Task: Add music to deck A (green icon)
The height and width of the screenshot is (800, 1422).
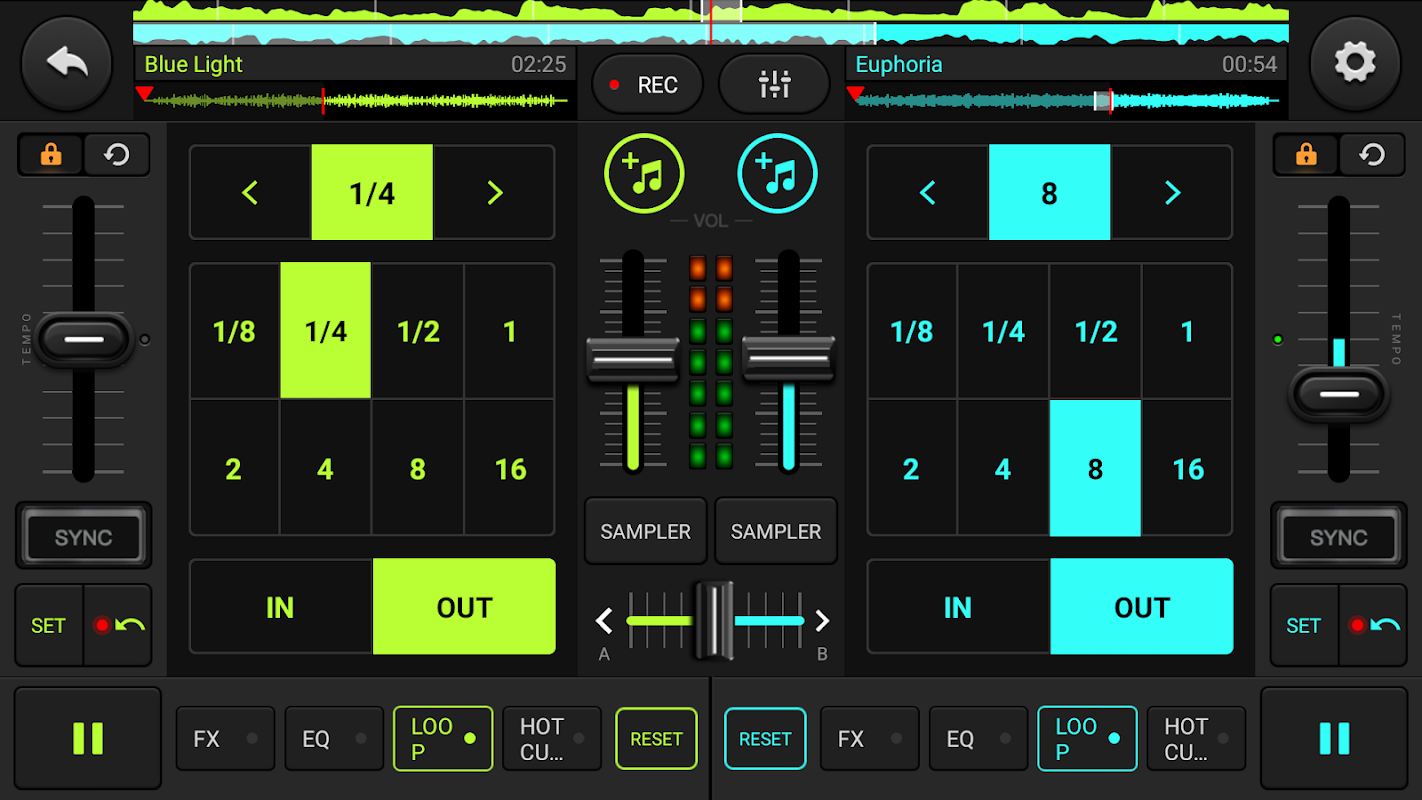Action: coord(644,174)
